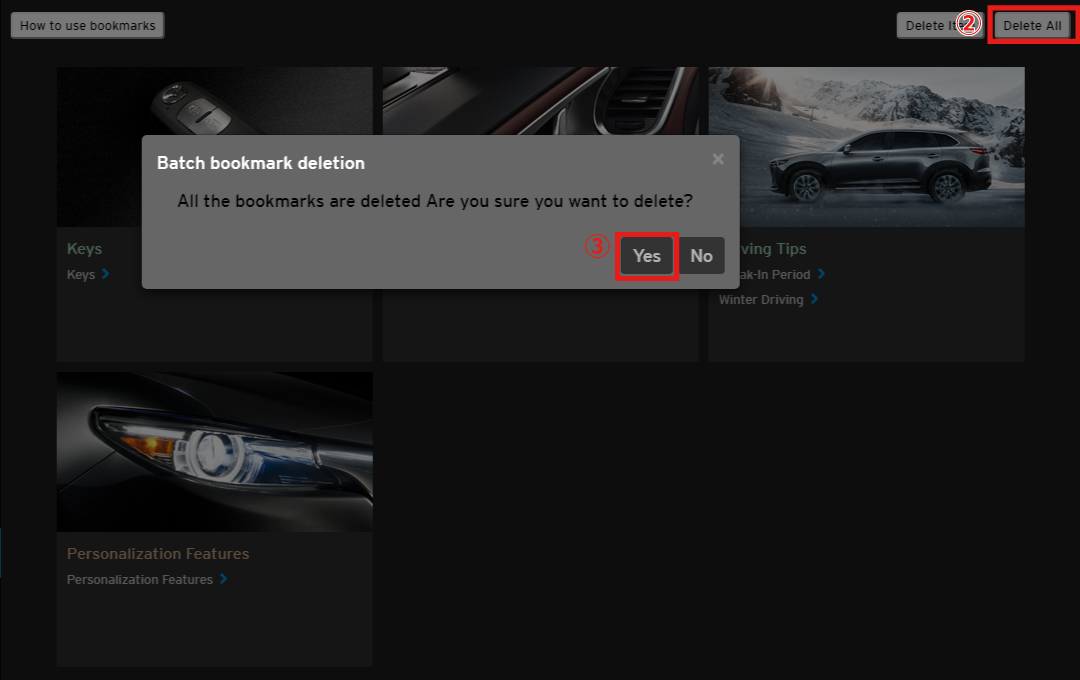Click the arrow icon beside Break-In Period
This screenshot has width=1080, height=680.
[x=821, y=274]
